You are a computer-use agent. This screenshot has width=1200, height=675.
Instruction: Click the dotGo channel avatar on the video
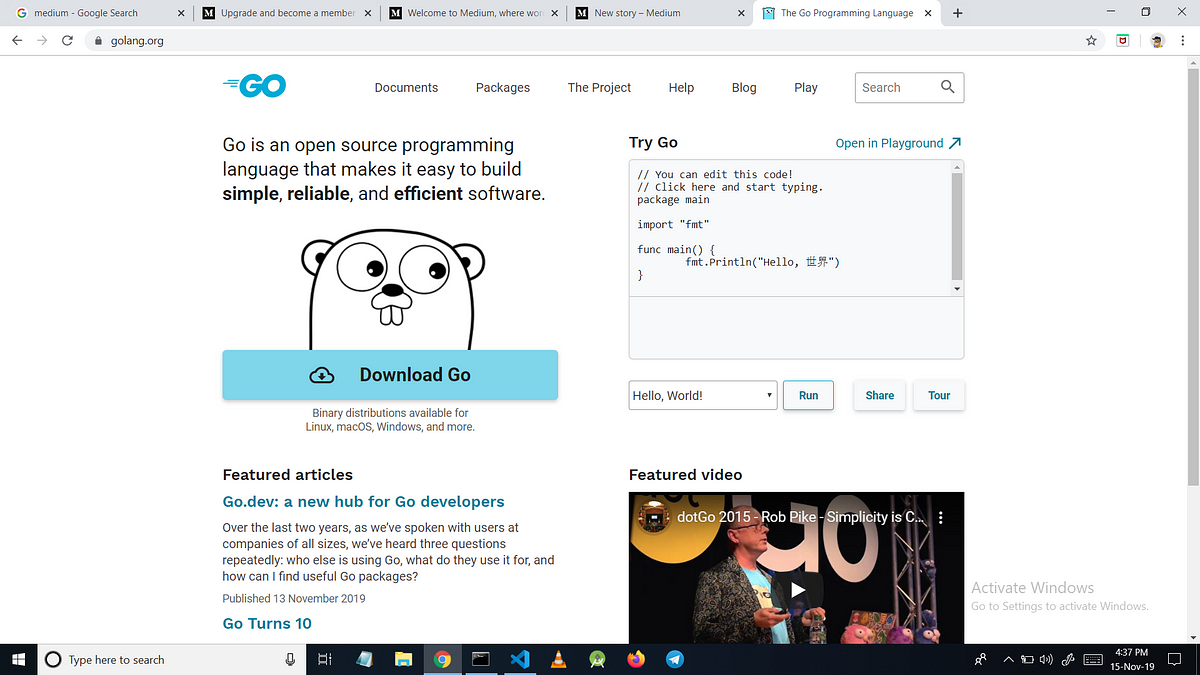[655, 517]
